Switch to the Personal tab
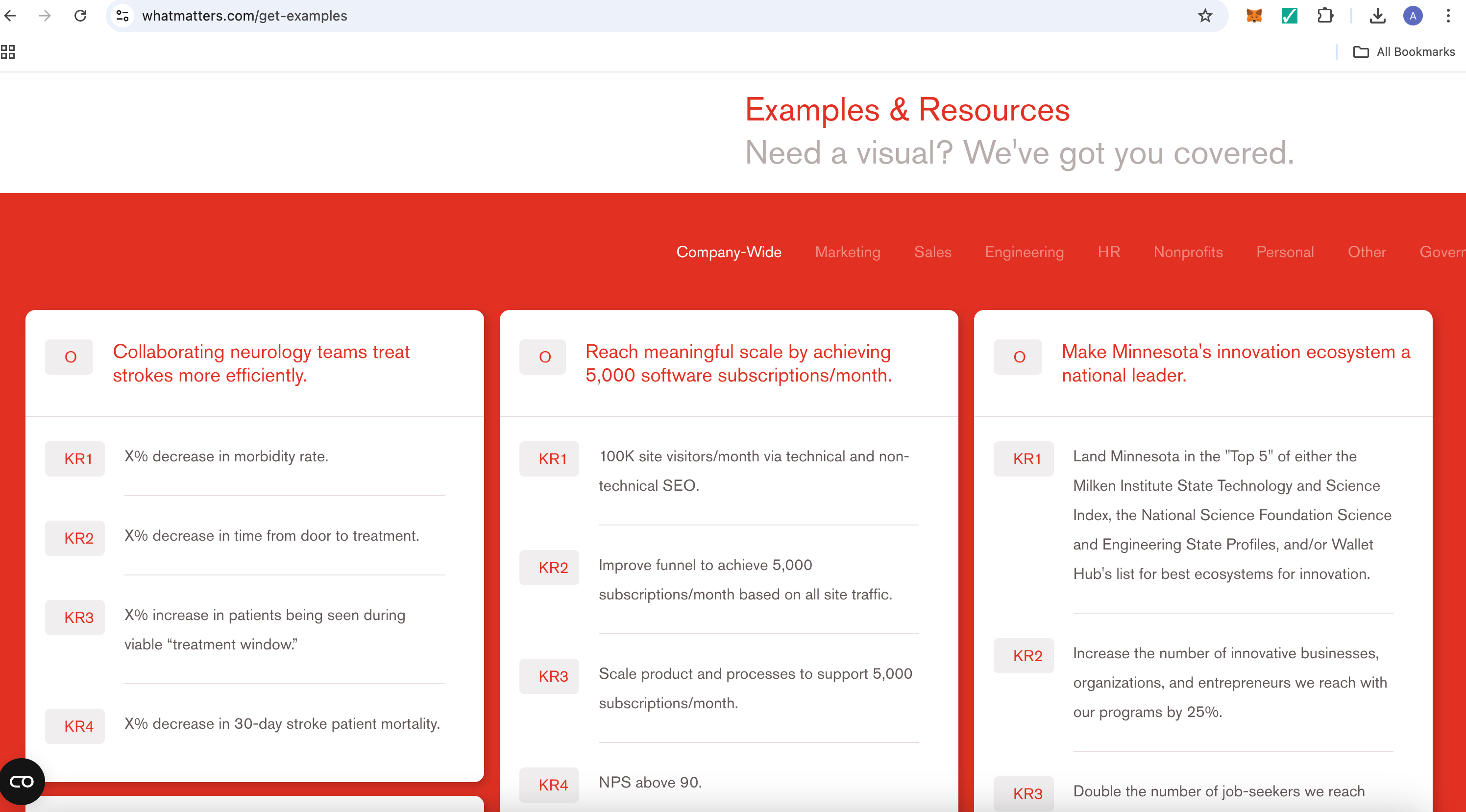 (1285, 252)
